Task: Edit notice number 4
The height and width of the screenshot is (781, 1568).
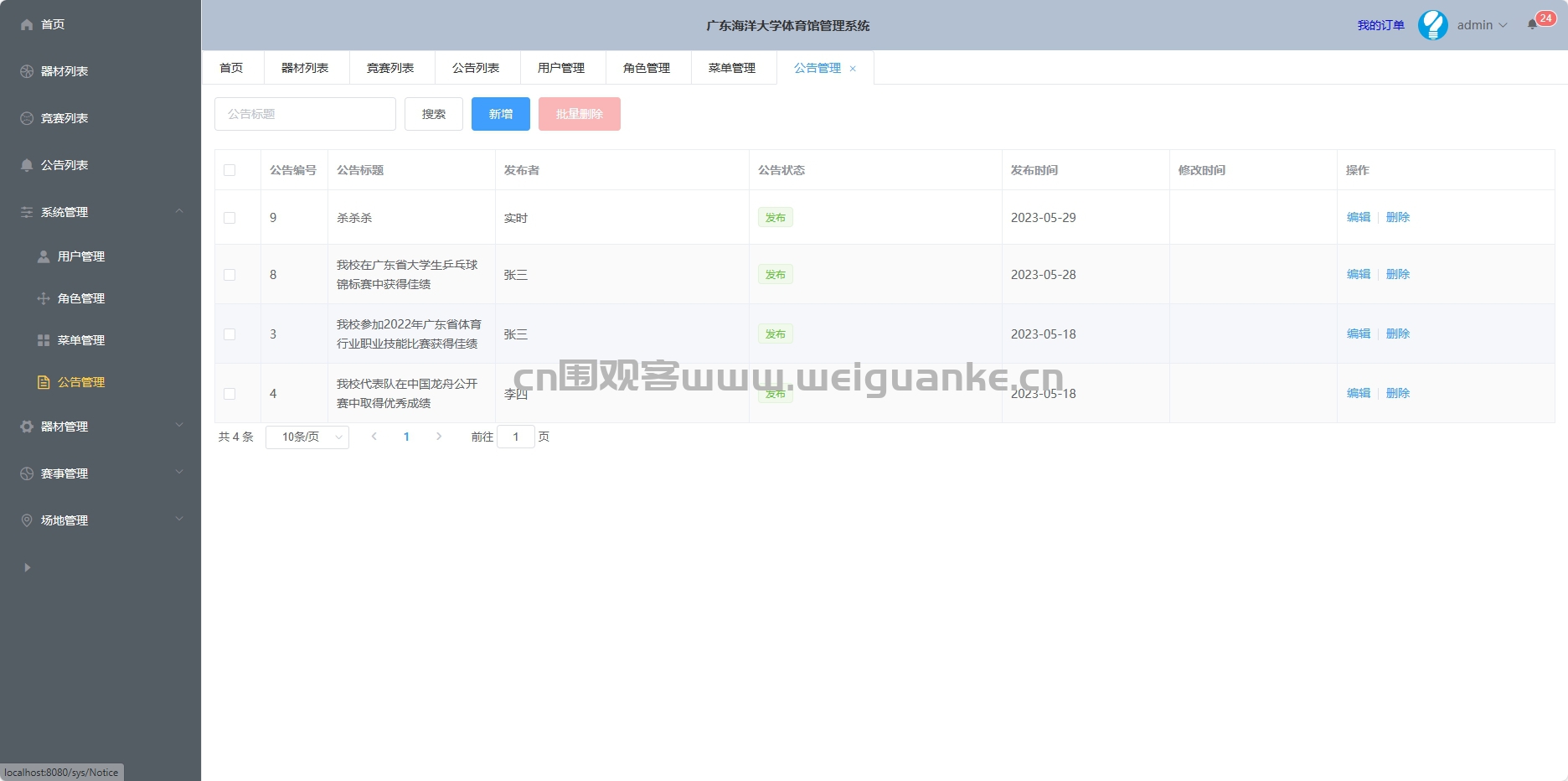Action: point(1359,393)
